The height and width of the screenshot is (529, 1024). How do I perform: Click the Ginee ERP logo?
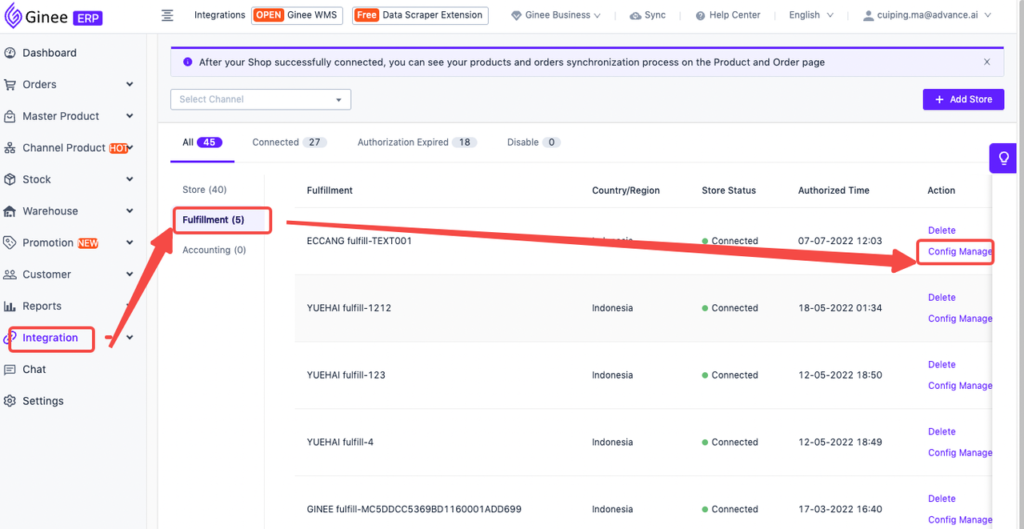coord(54,16)
